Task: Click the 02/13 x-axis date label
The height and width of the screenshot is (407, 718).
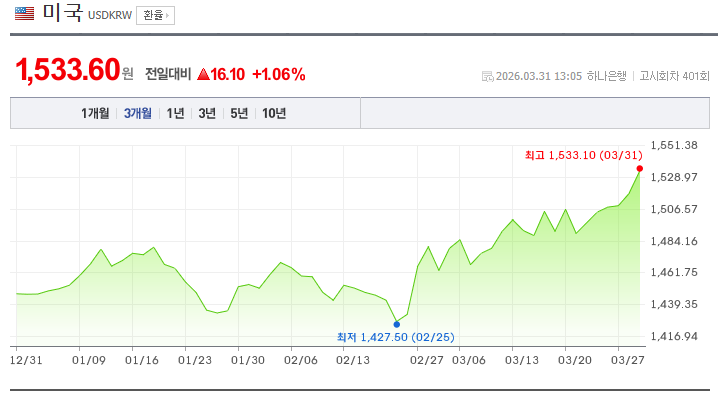Action: pyautogui.click(x=353, y=360)
